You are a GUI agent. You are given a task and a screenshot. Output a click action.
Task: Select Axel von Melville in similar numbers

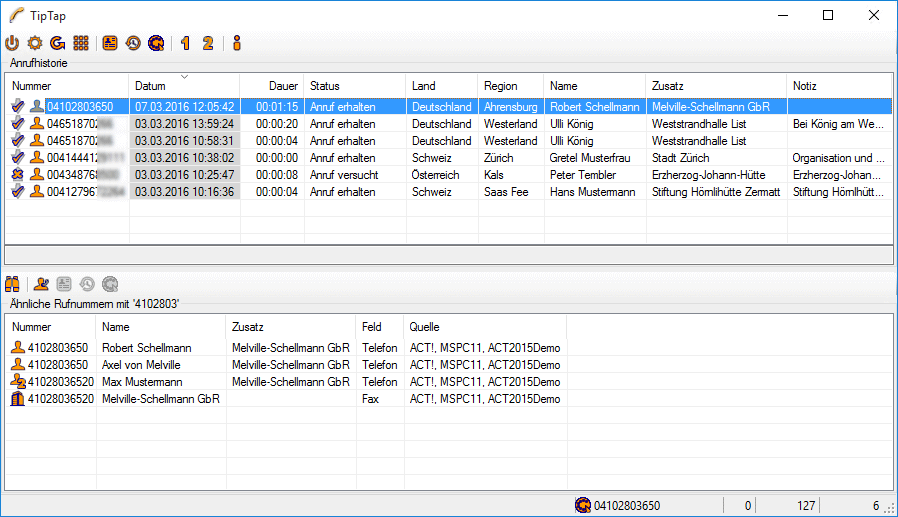(140, 365)
